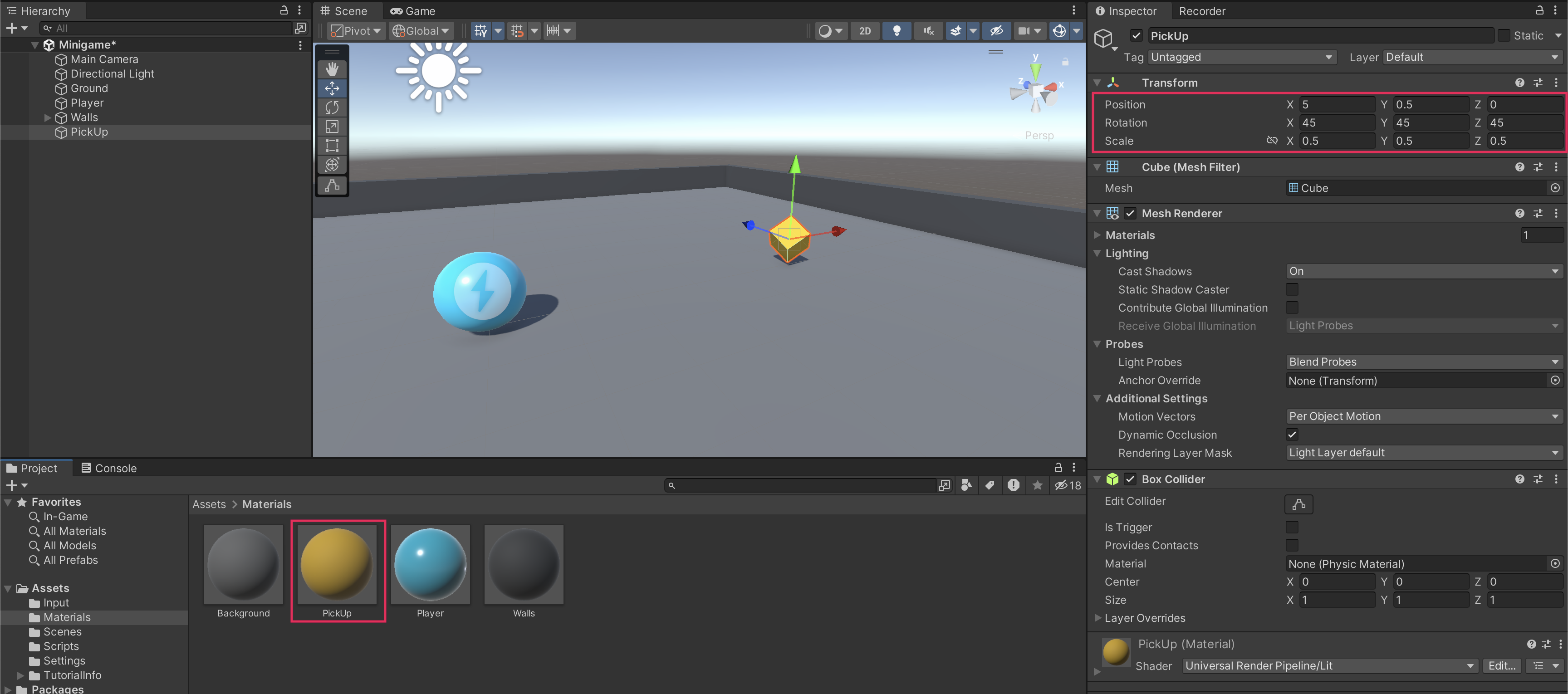Image resolution: width=1568 pixels, height=694 pixels.
Task: Open the Tag dropdown showing Untagged
Action: (1241, 57)
